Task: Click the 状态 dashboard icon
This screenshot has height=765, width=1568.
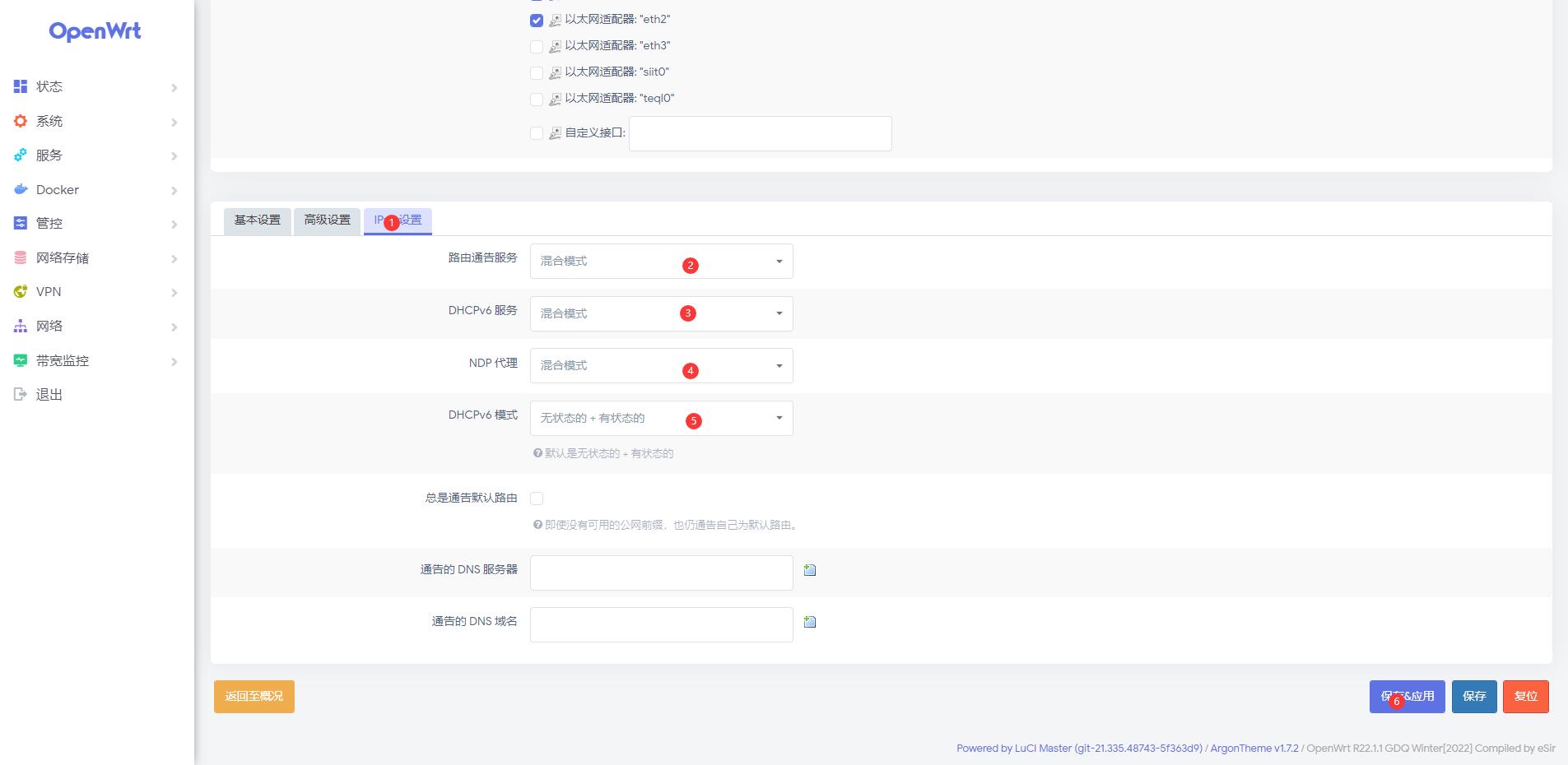Action: (21, 86)
